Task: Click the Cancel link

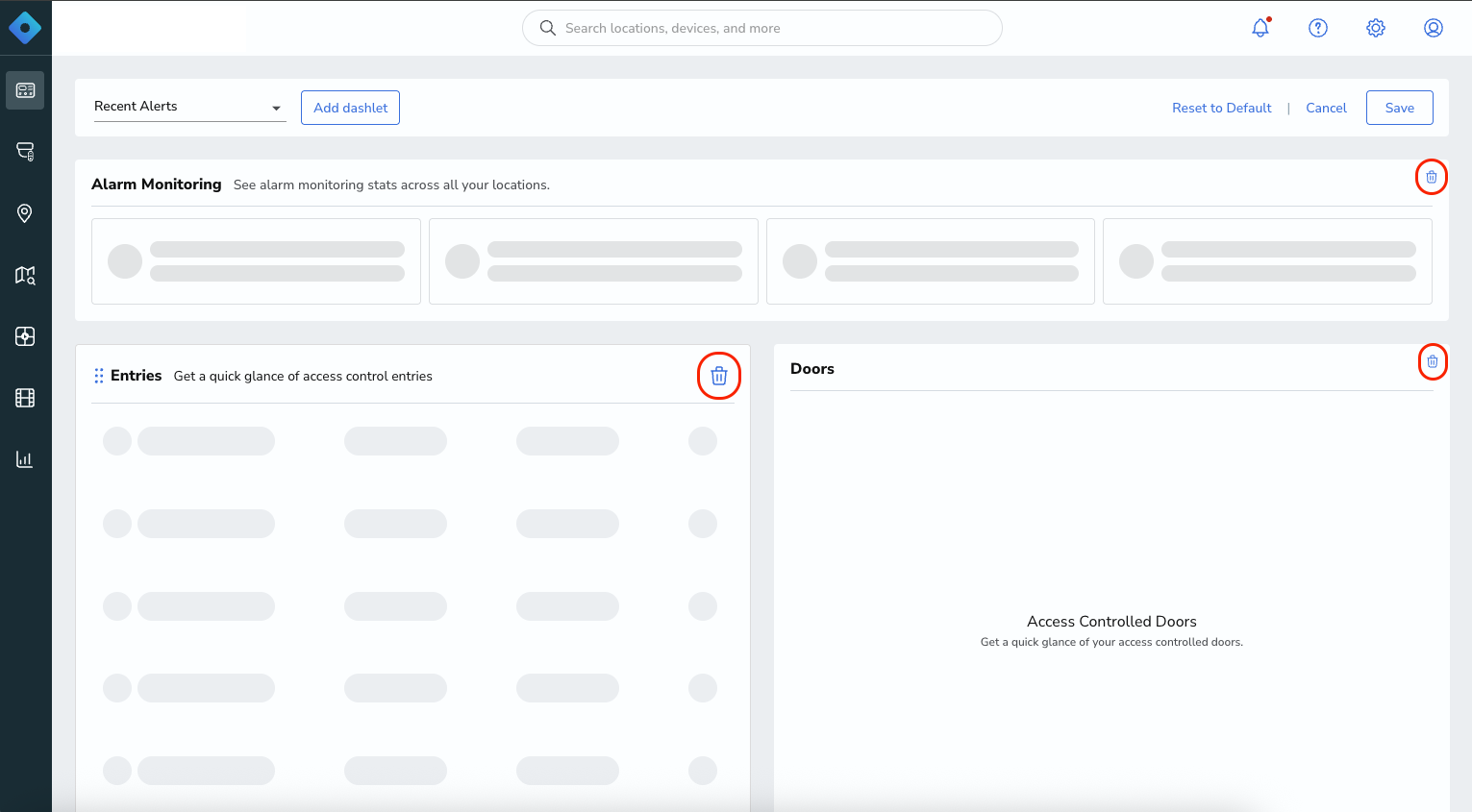Action: pos(1326,108)
